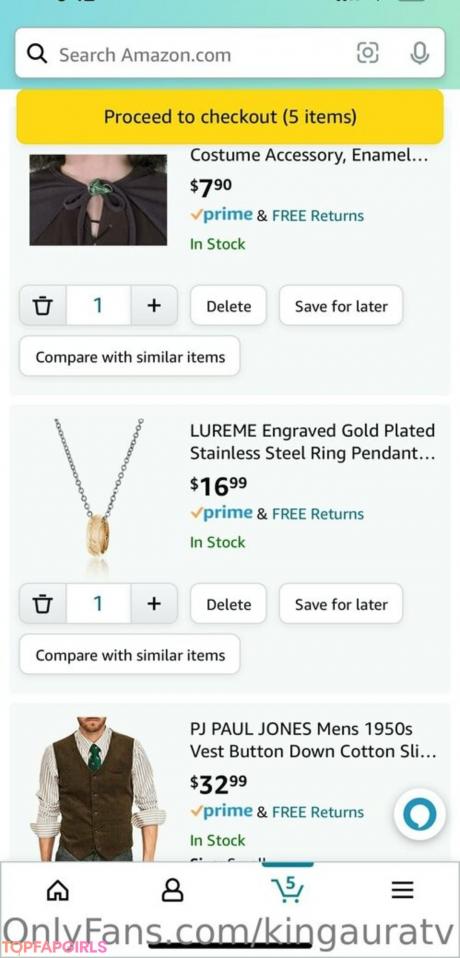Save costume accessory for later
460x958 pixels.
(x=341, y=305)
